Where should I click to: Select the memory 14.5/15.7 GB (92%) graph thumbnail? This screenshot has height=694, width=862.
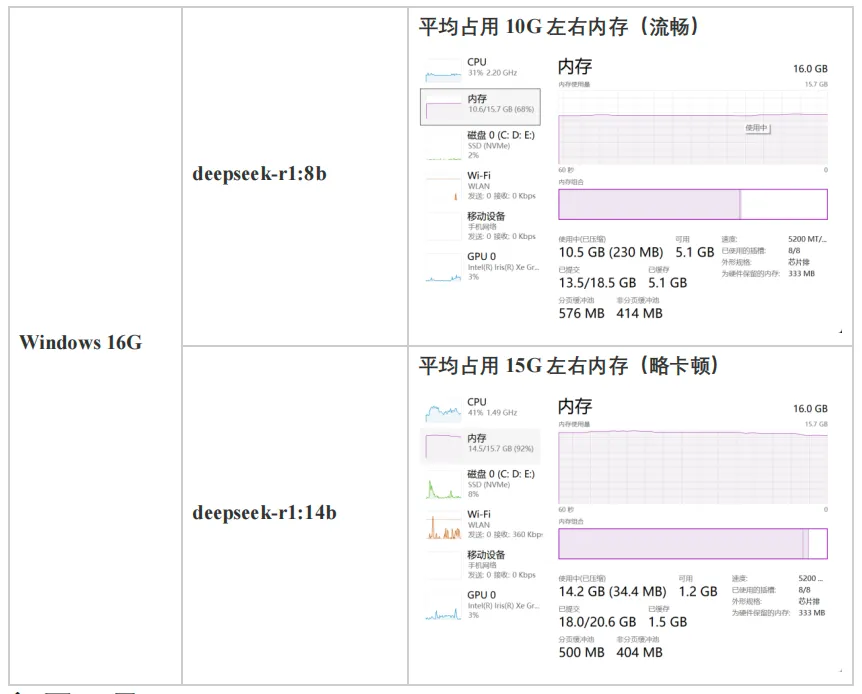443,445
